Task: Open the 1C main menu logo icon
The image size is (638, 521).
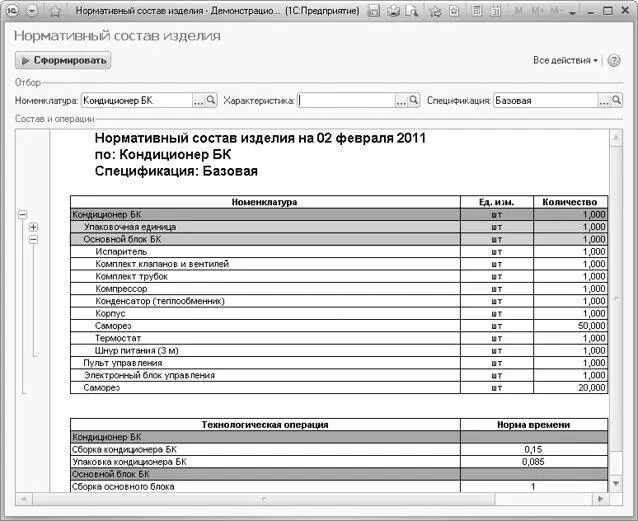Action: pos(13,11)
